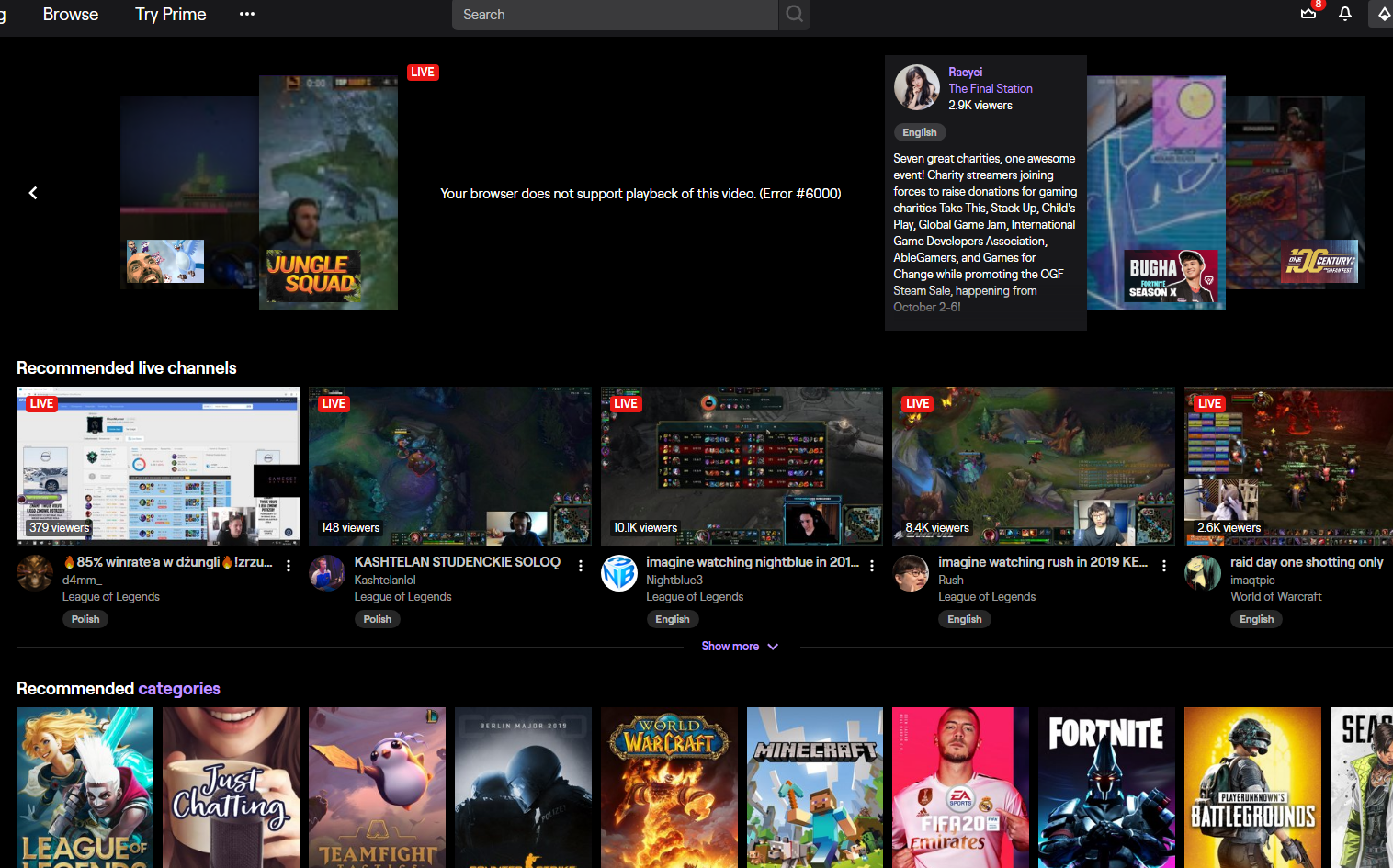Open Kashtelanlol stream thumbnail with 148 viewers
The height and width of the screenshot is (868, 1393).
click(450, 466)
